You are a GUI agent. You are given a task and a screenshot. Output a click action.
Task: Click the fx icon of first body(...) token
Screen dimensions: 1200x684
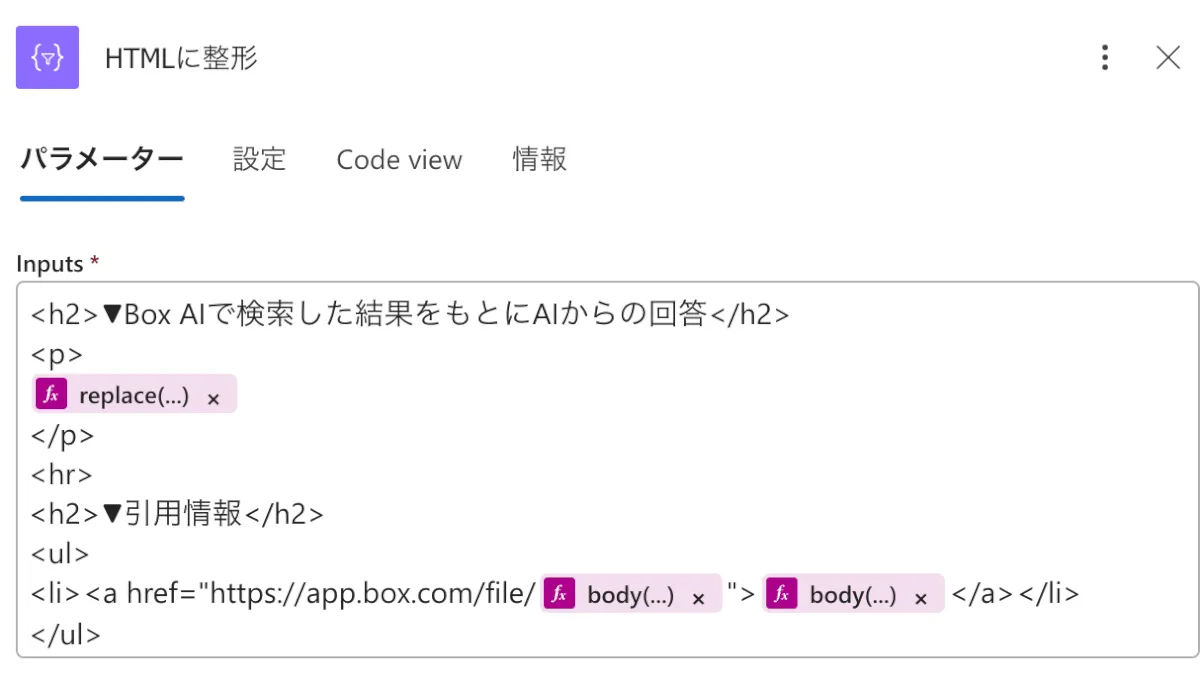point(559,594)
